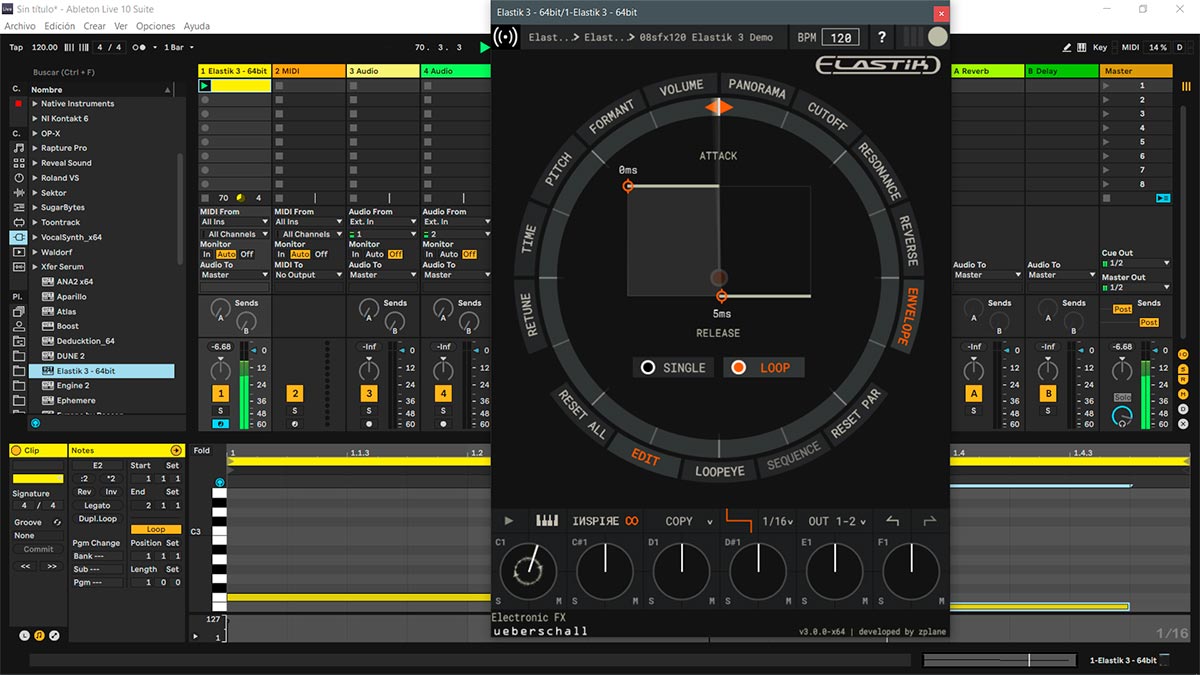The width and height of the screenshot is (1200, 675).
Task: Expand Native Instruments folder
Action: coord(35,104)
